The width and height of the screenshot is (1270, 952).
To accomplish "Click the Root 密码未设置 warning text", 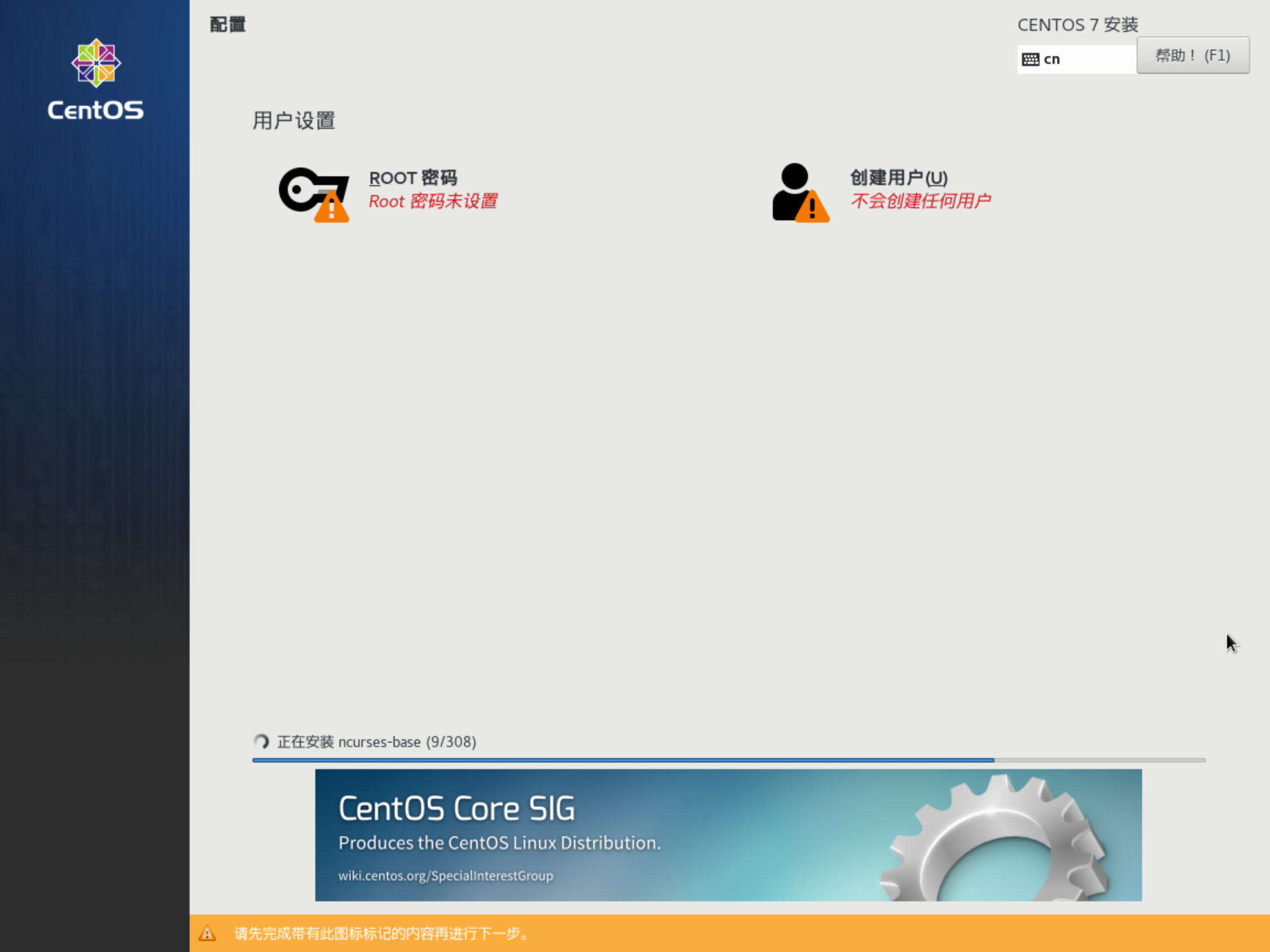I will 433,202.
